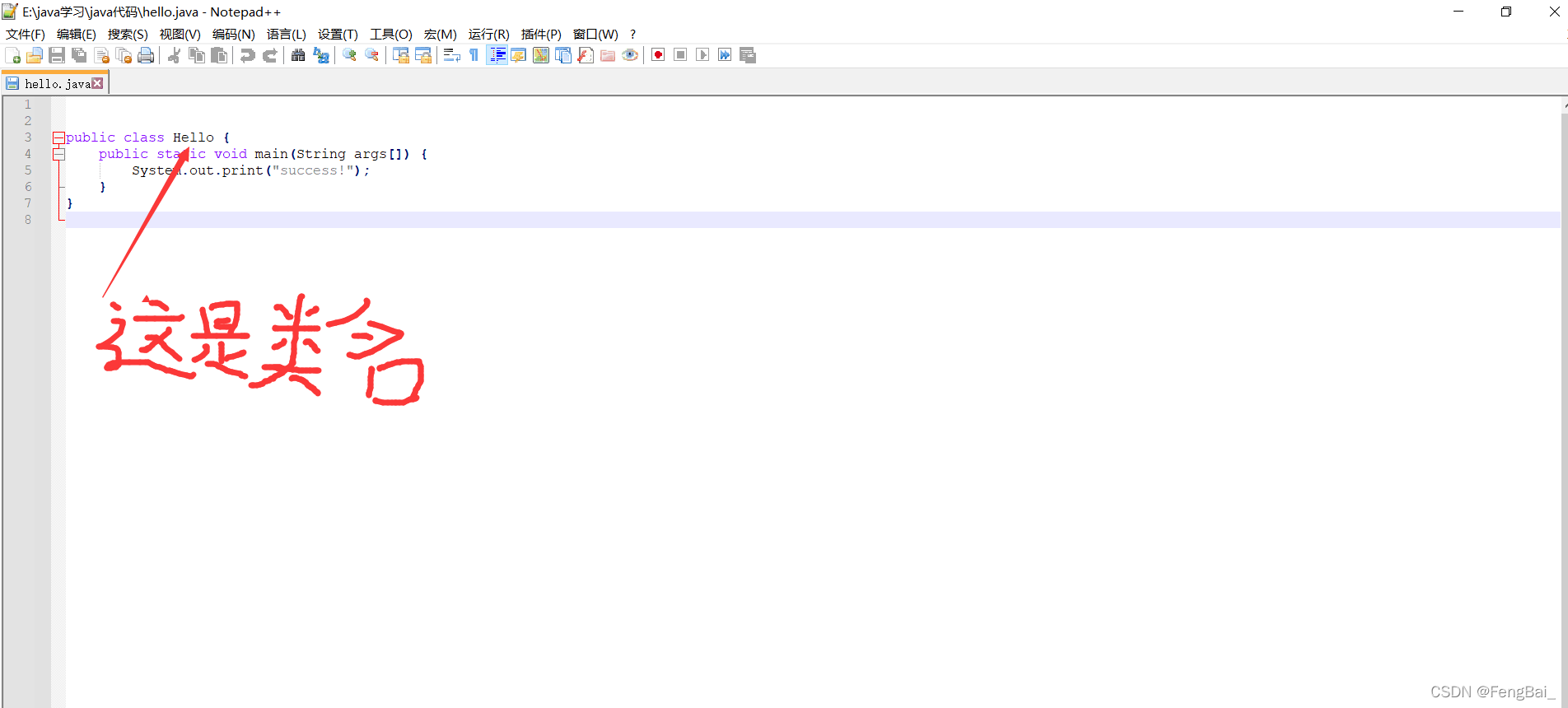Click the word "Hello" class name in code
Screen dimensions: 1568x708
tap(194, 137)
